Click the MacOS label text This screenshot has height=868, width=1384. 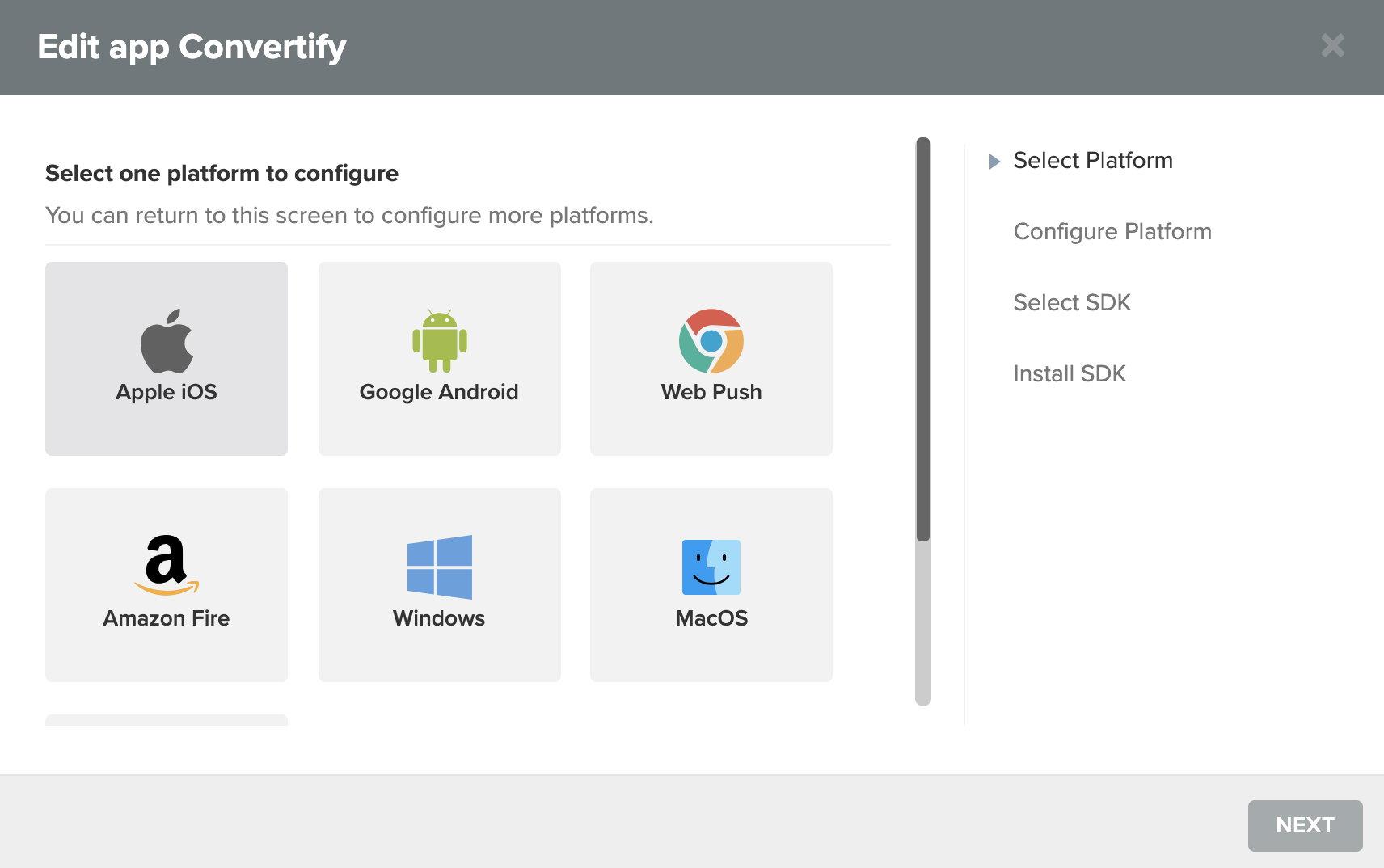click(x=711, y=618)
